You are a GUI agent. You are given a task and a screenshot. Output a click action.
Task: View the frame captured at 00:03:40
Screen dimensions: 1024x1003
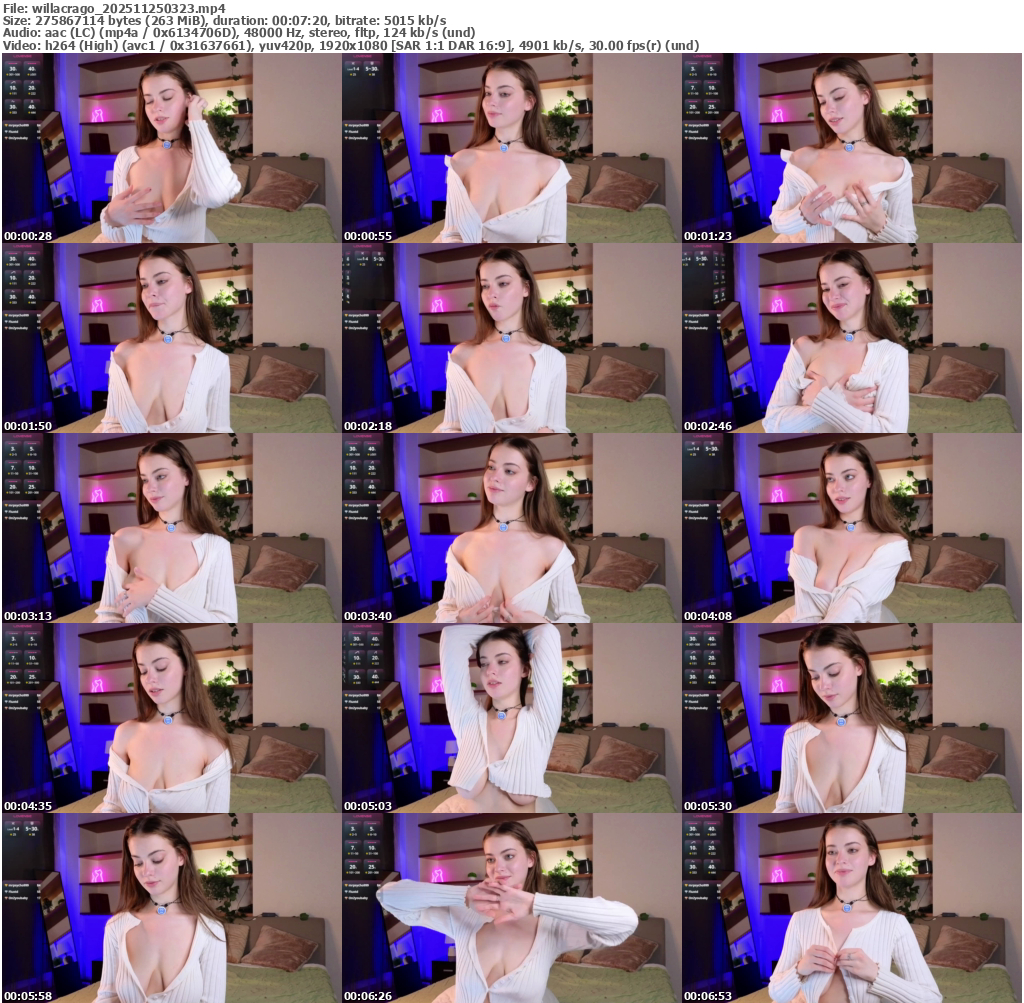tap(511, 528)
